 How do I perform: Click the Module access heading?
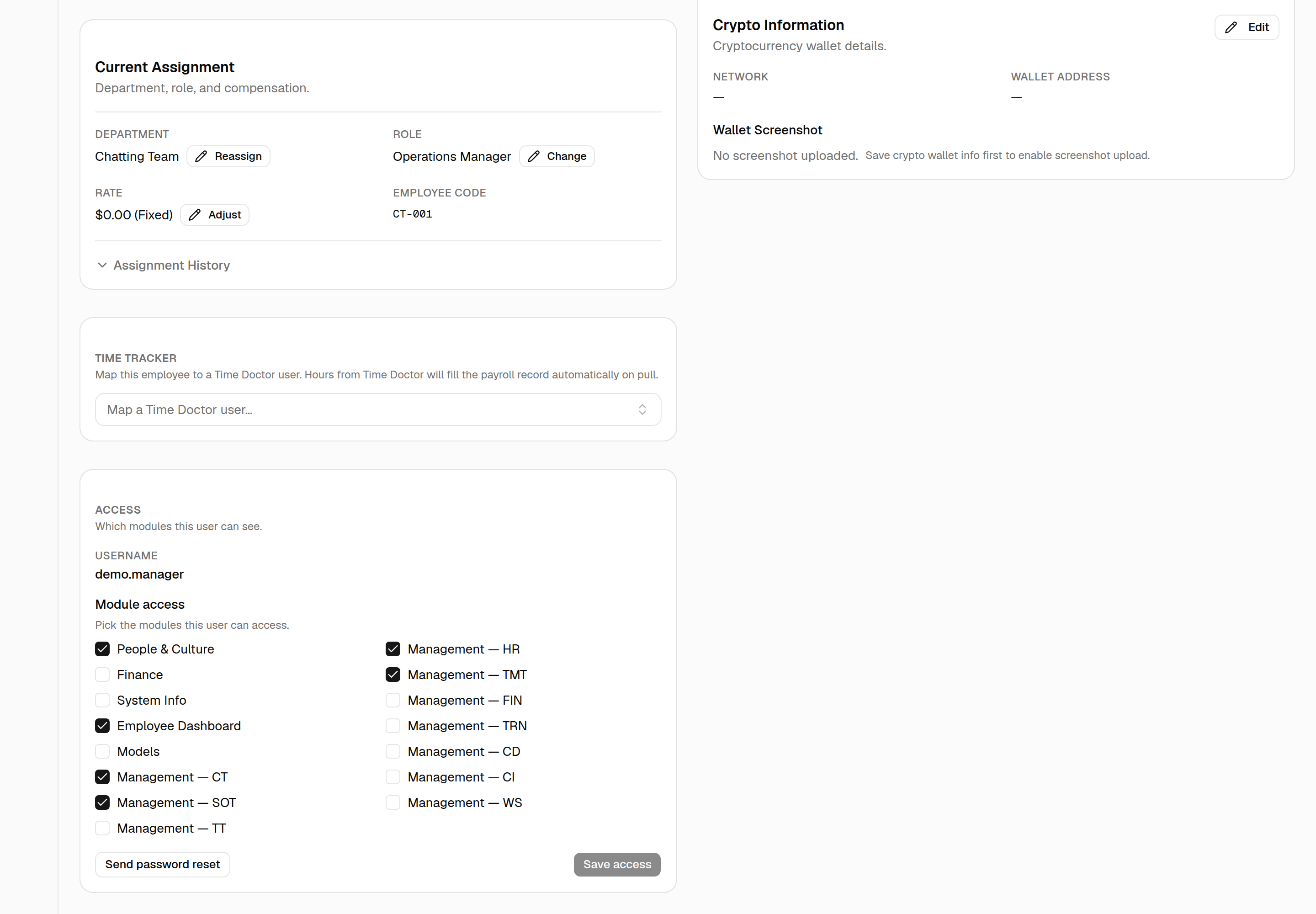[x=140, y=604]
